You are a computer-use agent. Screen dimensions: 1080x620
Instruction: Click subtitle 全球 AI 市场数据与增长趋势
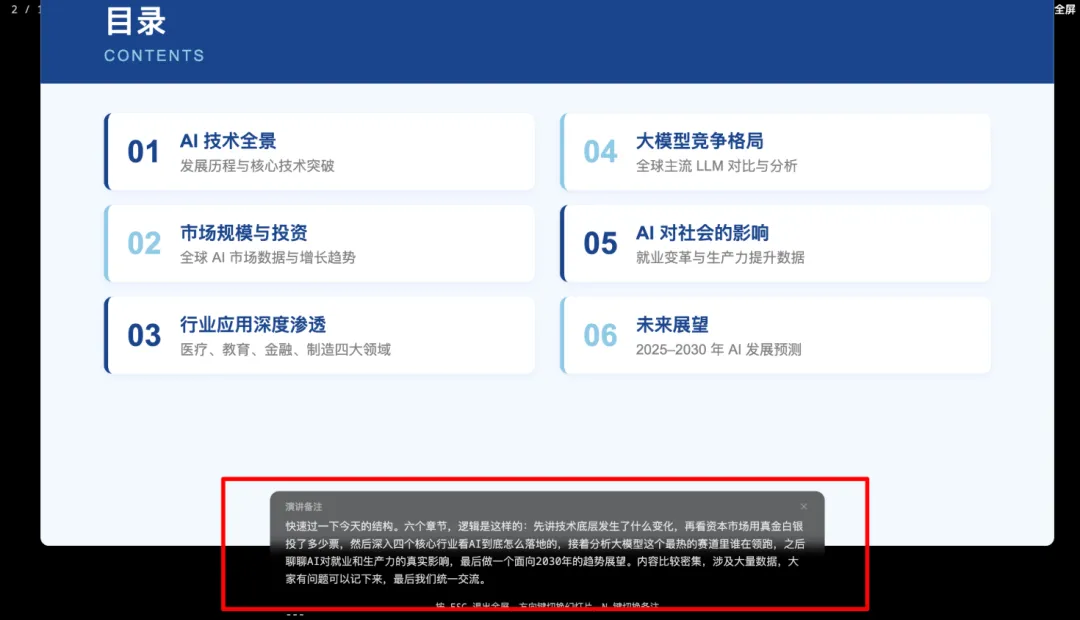[x=268, y=258]
